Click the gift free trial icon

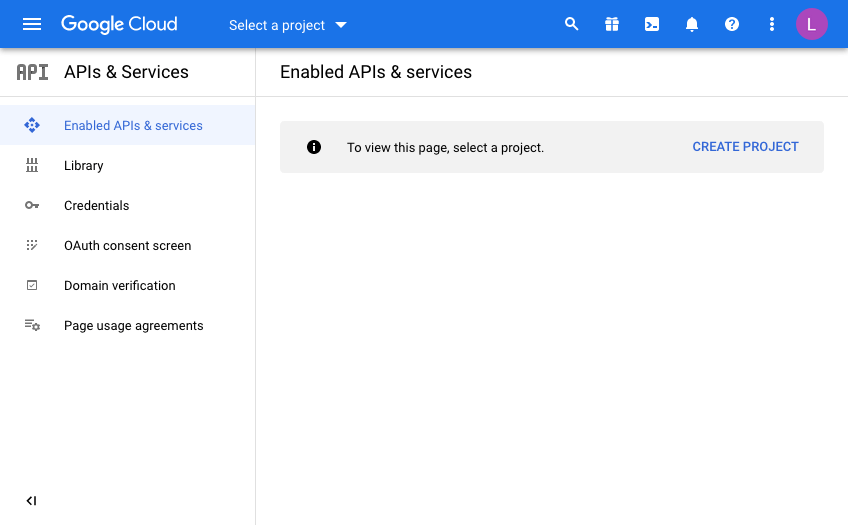[612, 24]
